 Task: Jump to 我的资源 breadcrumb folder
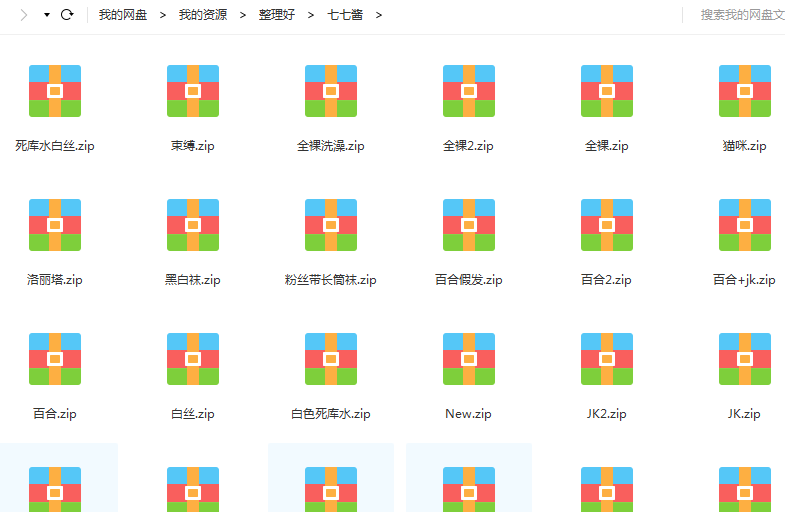(203, 15)
